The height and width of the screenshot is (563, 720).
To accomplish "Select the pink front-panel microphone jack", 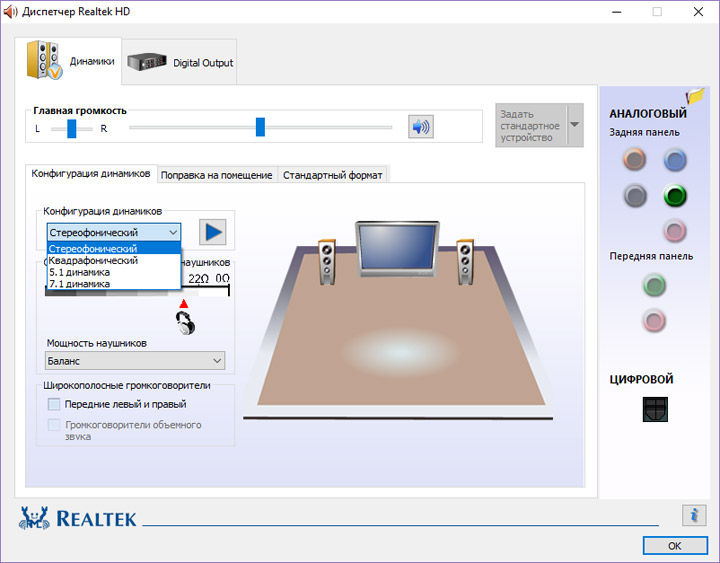I will (x=654, y=321).
